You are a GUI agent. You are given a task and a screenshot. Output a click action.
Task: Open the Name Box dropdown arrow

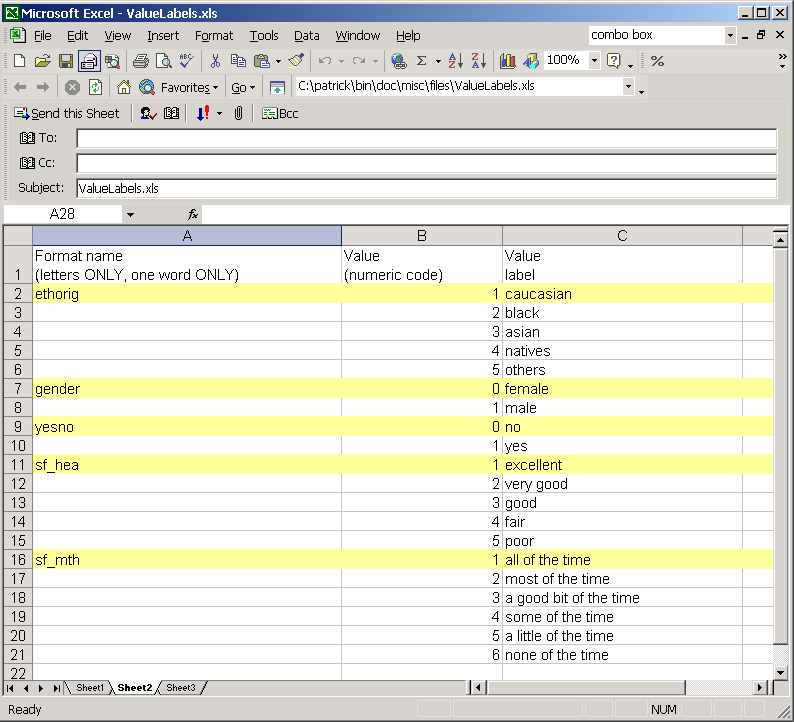click(130, 214)
